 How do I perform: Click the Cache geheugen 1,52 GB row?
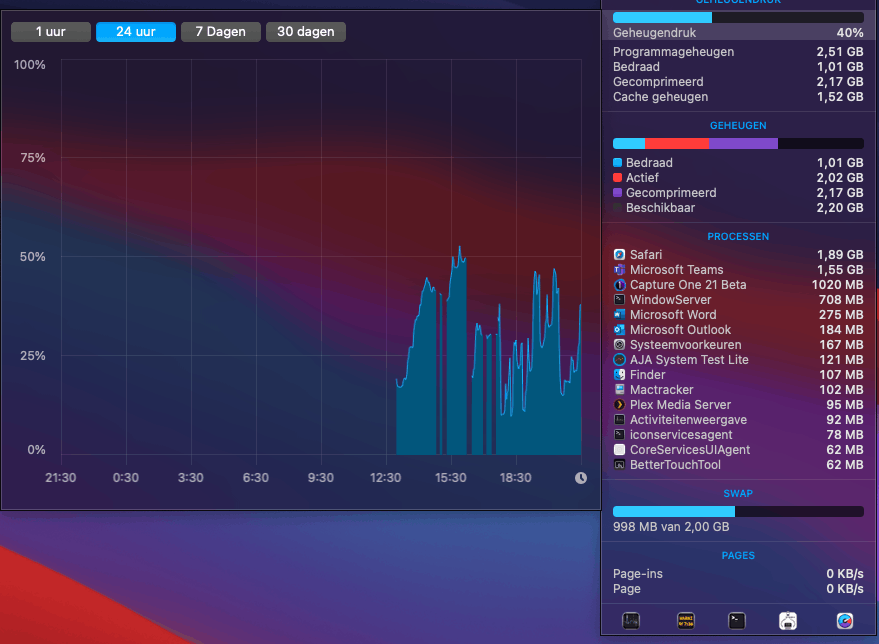738,97
